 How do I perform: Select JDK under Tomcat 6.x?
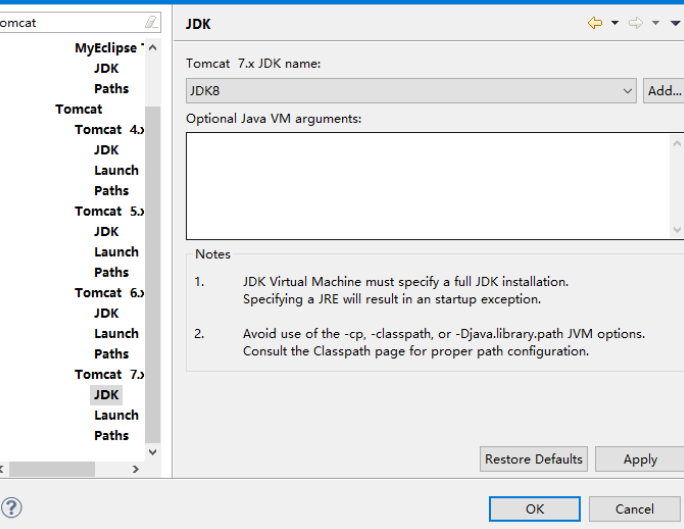click(x=106, y=313)
